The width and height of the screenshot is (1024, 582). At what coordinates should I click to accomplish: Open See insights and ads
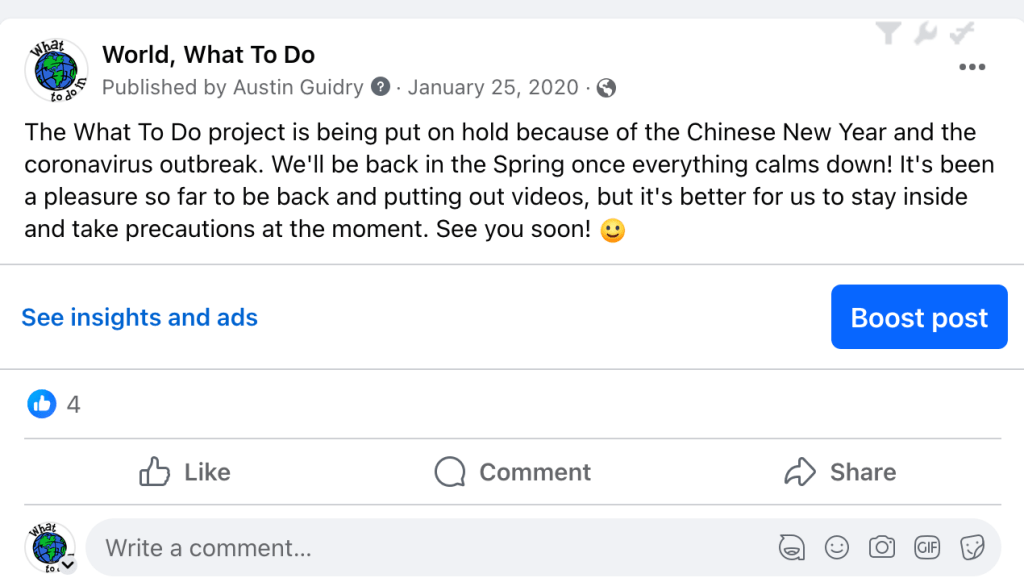pyautogui.click(x=140, y=318)
